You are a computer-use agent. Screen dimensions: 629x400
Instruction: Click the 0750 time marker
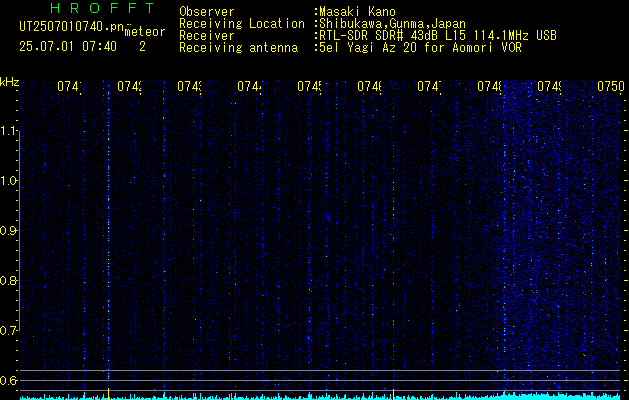[x=611, y=86]
